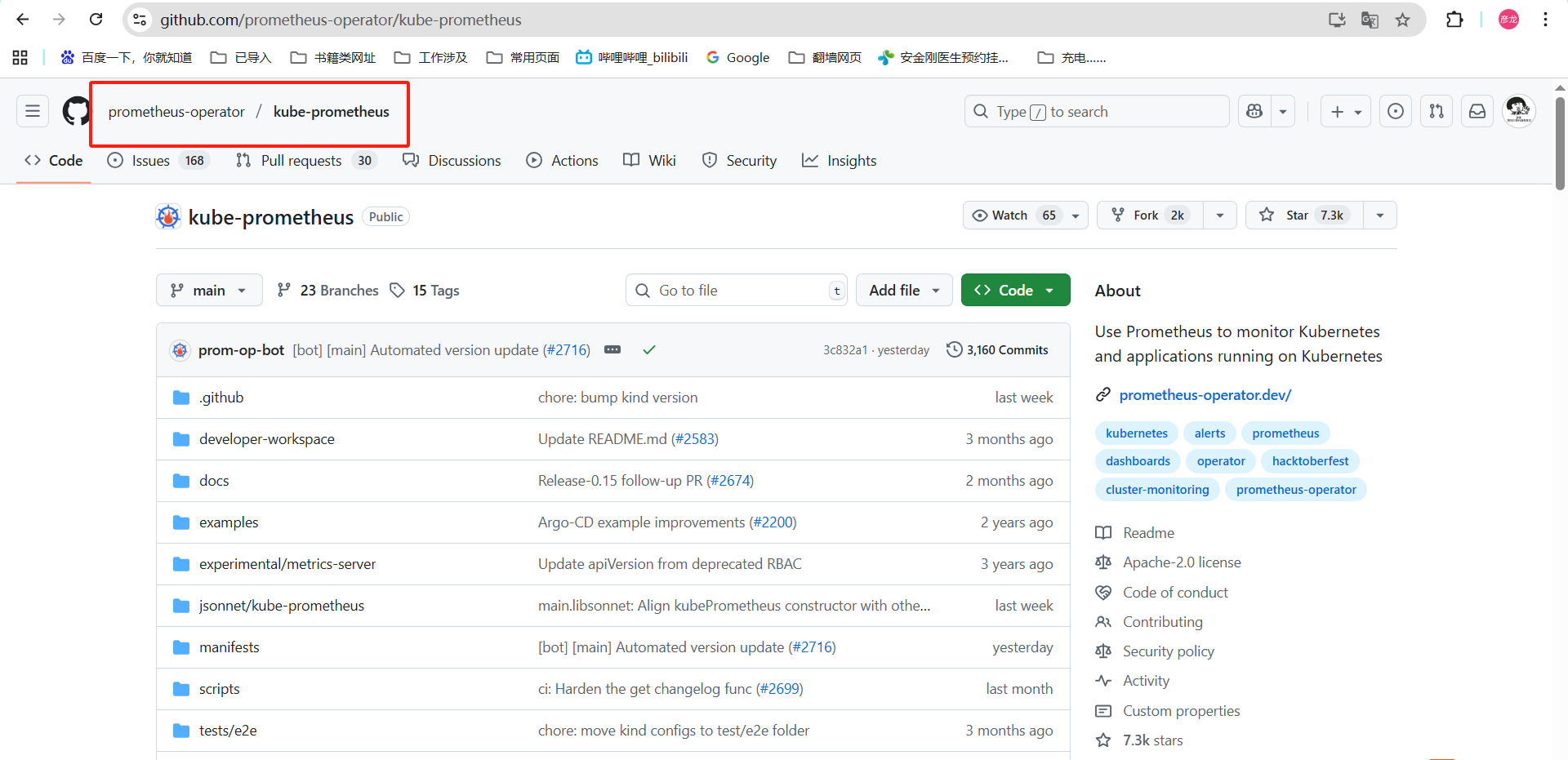The width and height of the screenshot is (1568, 760).
Task: Click the kube-prometheus repository avatar icon
Action: (x=168, y=216)
